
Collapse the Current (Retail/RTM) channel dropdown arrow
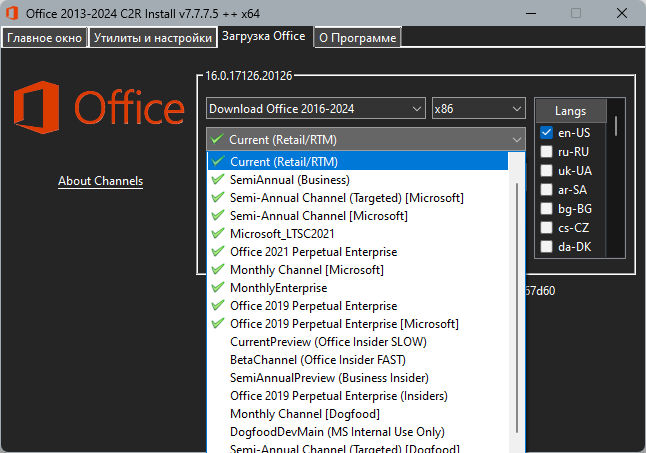coord(517,140)
